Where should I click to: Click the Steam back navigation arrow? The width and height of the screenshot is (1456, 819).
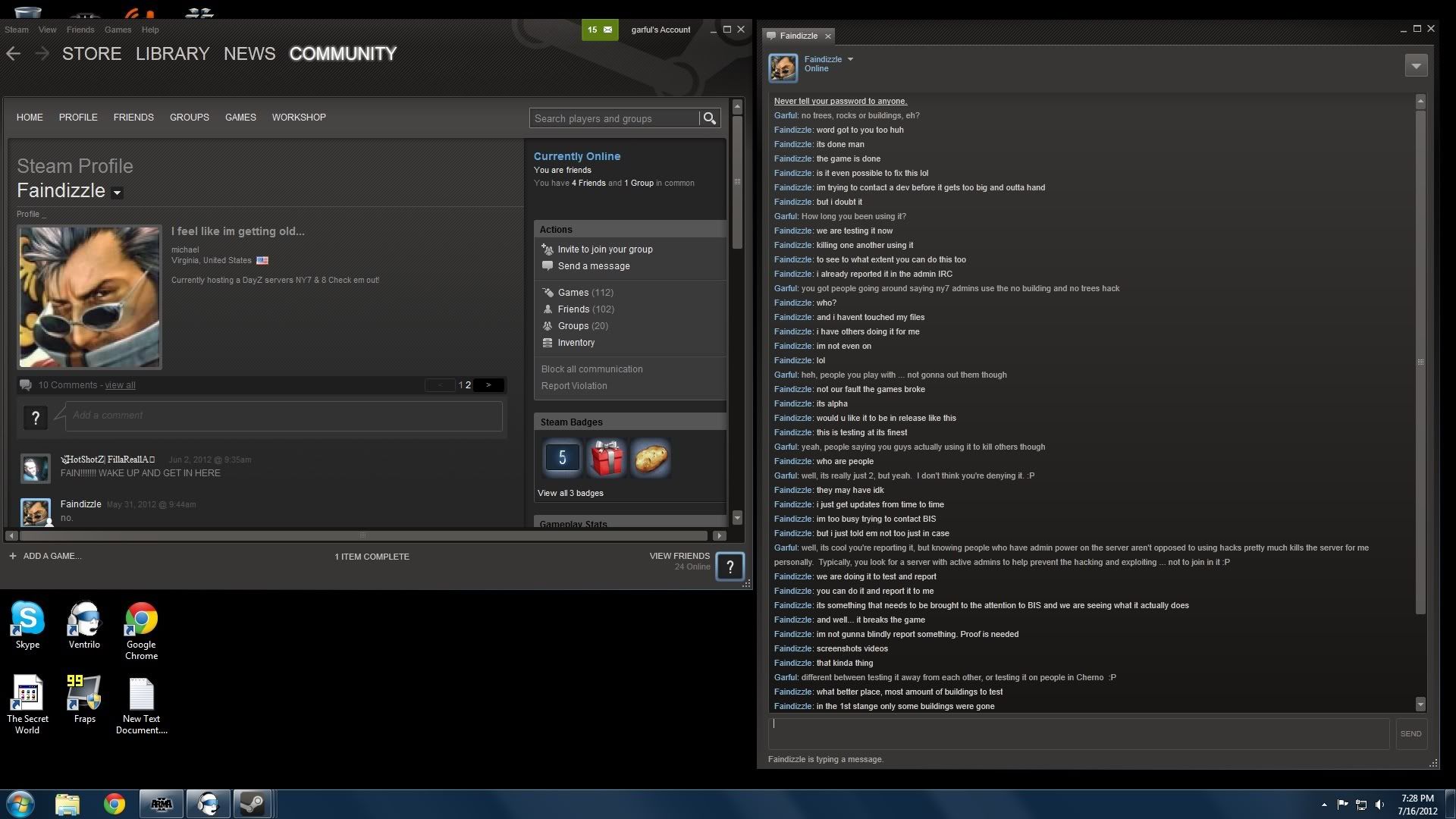[13, 53]
